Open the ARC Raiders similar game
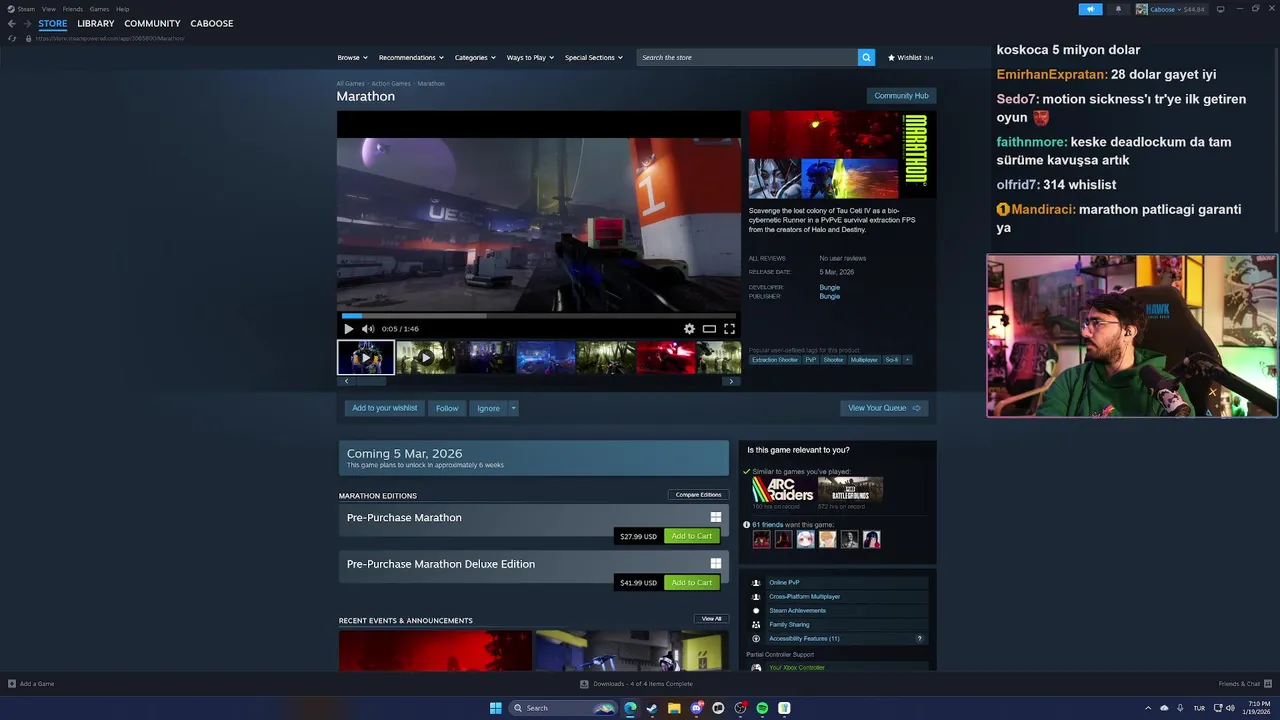The image size is (1280, 720). (x=783, y=489)
